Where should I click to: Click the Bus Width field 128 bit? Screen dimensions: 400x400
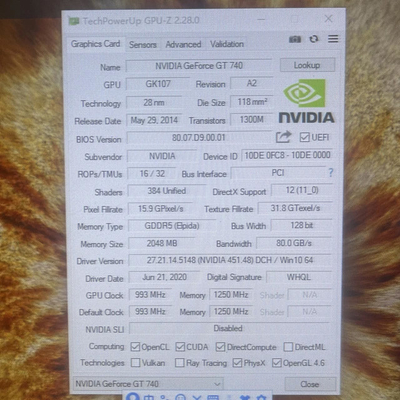tap(302, 226)
